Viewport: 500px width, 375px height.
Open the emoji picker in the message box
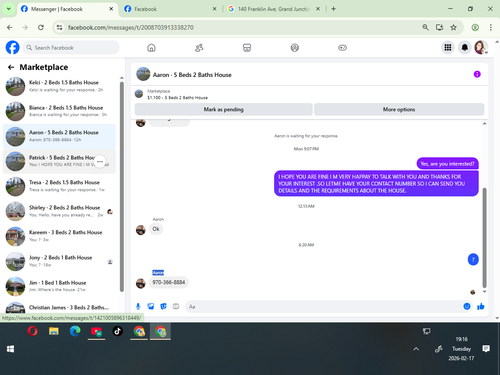coord(467,306)
